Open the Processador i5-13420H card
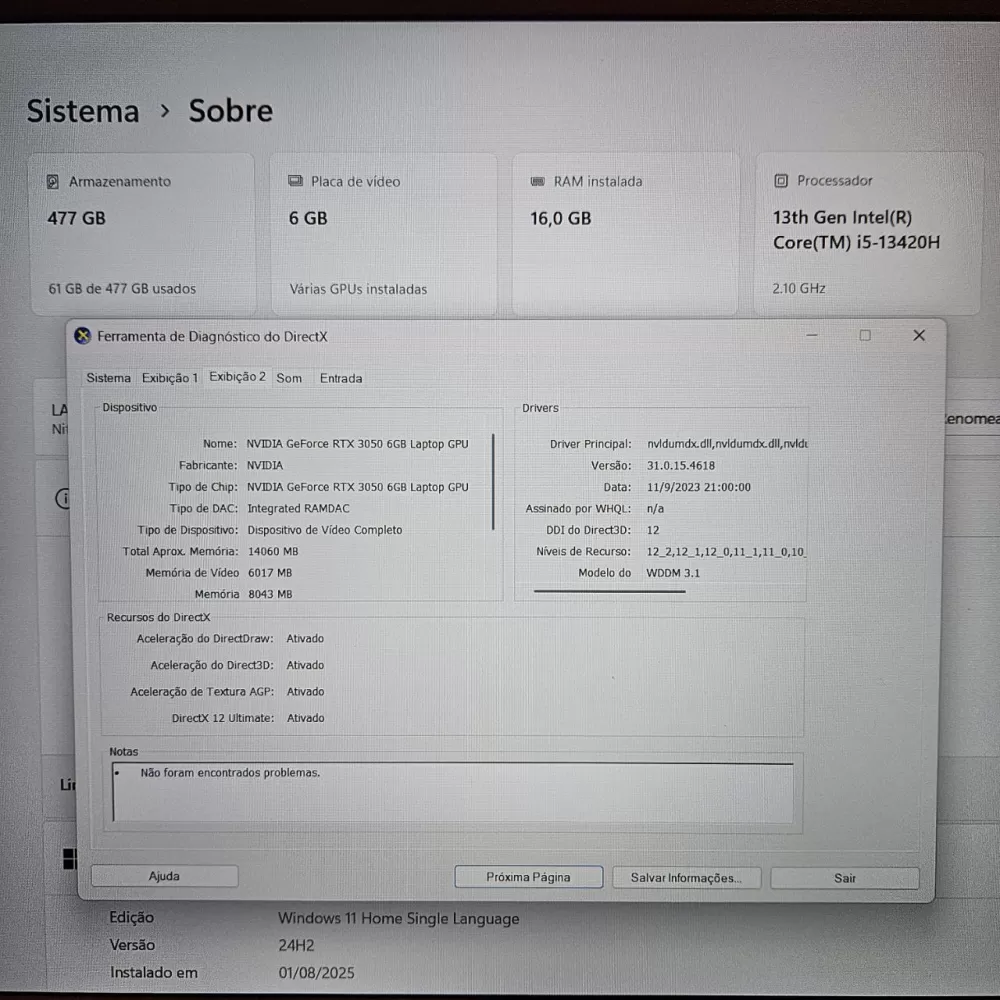The height and width of the screenshot is (1000, 1000). (868, 234)
